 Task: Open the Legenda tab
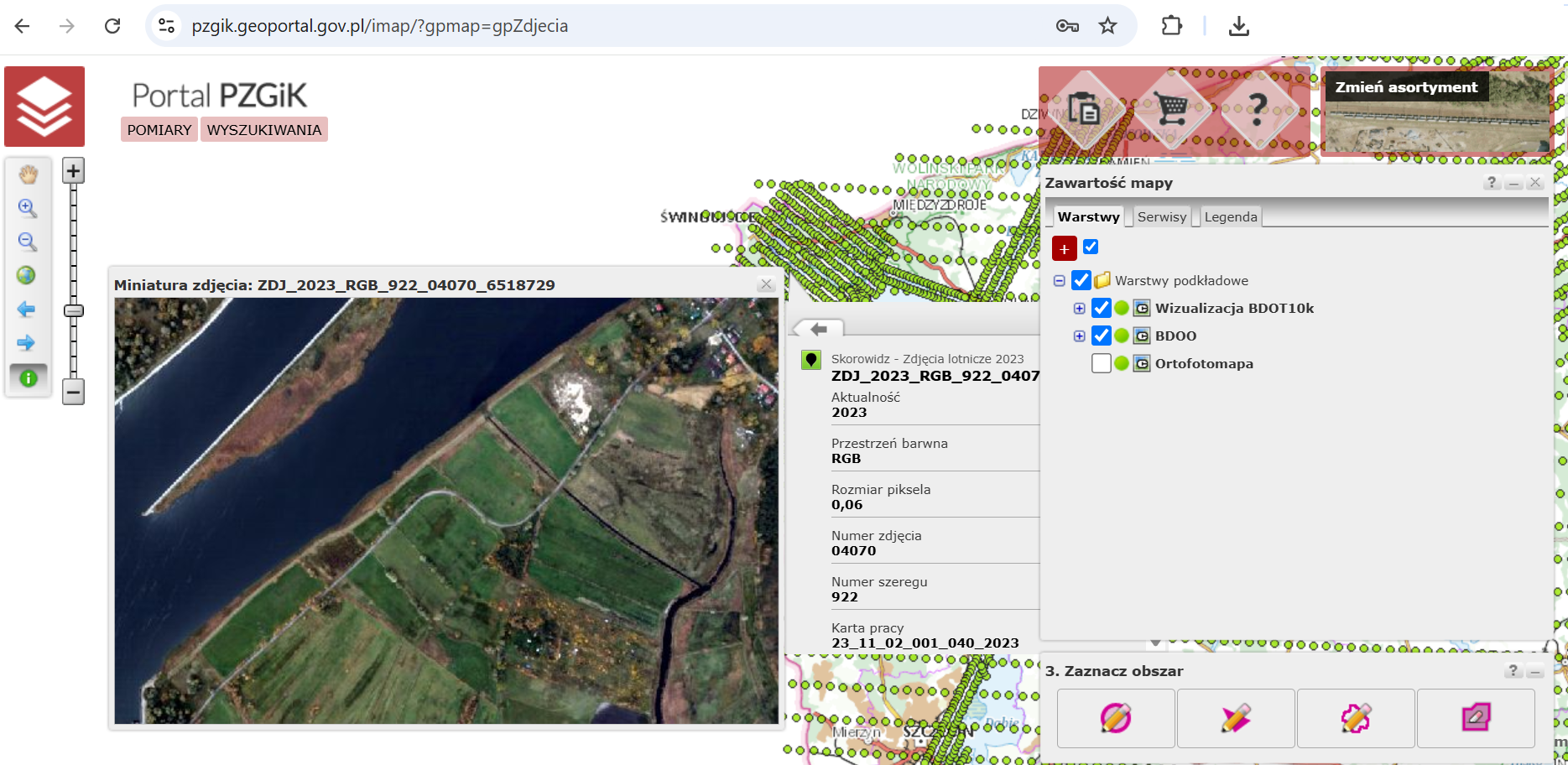tap(1231, 217)
